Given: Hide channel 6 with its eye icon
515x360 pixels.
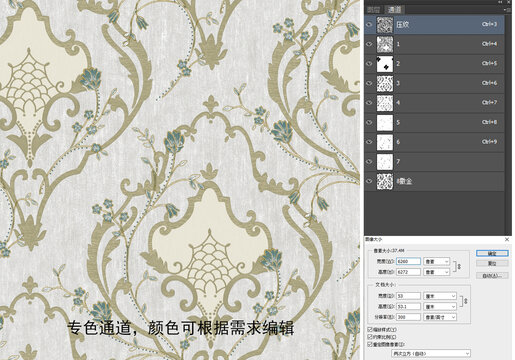Looking at the screenshot, I should [369, 142].
